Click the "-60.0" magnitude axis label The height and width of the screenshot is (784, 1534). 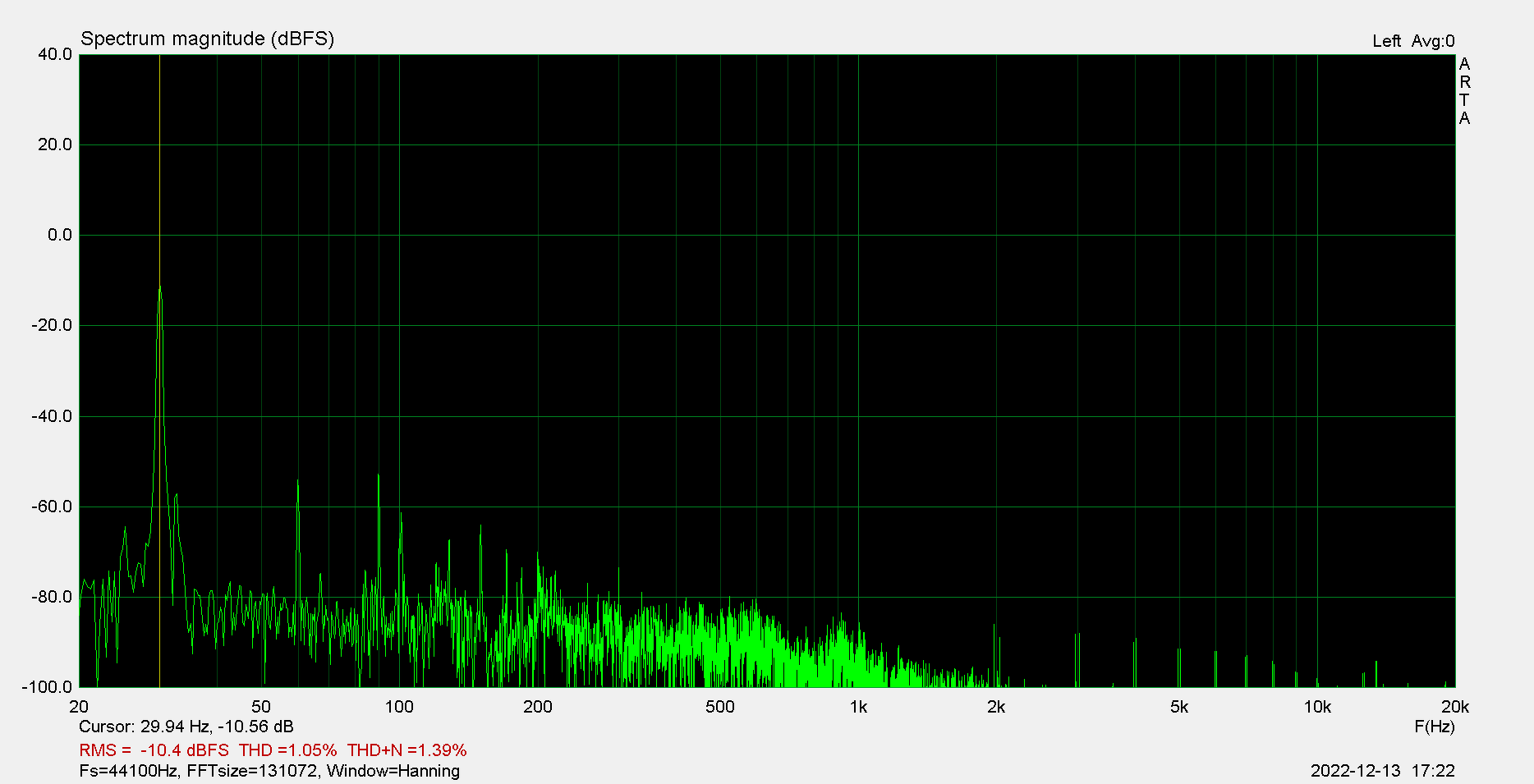click(52, 507)
